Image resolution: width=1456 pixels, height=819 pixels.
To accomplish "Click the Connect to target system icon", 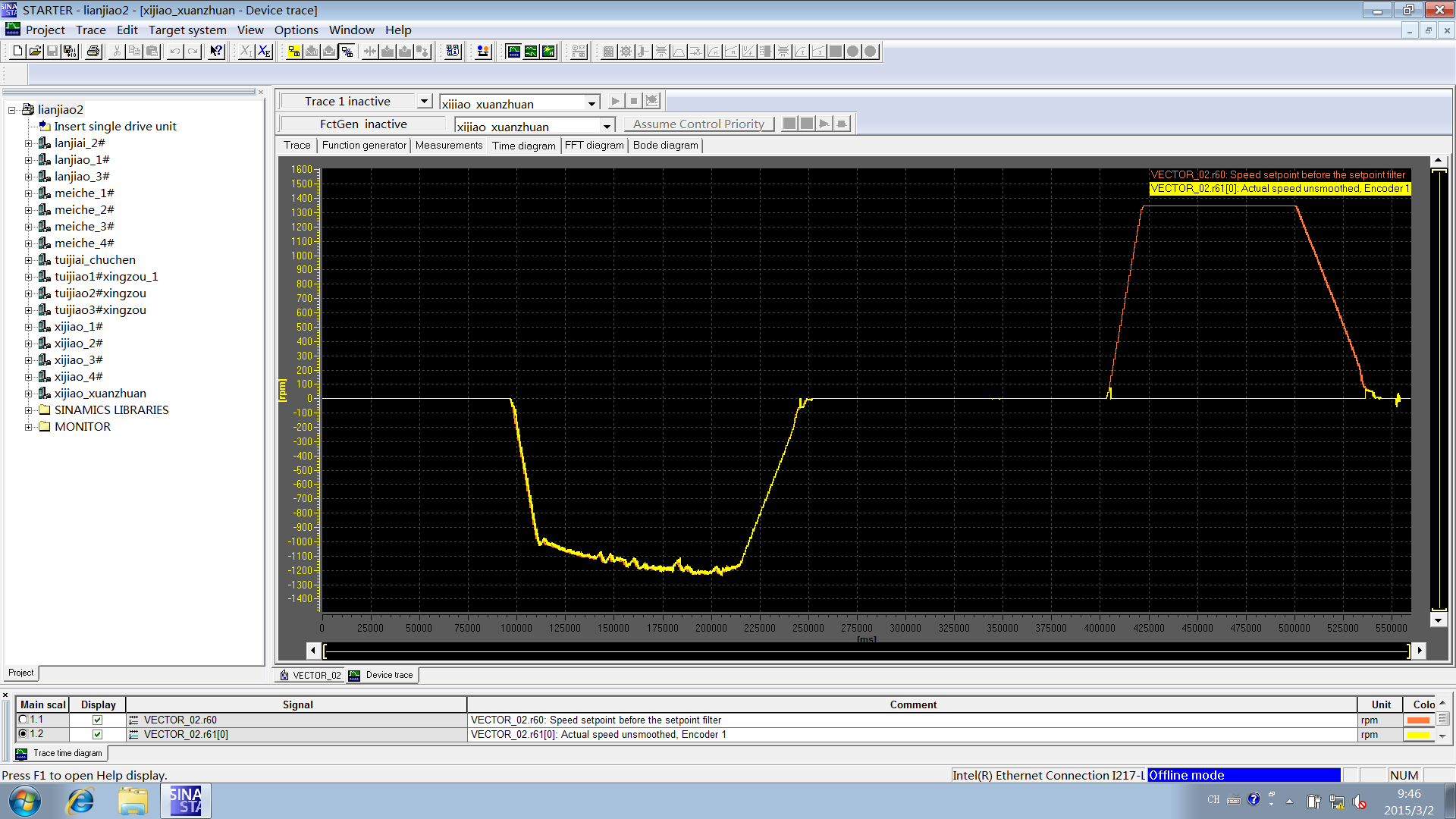I will [293, 52].
